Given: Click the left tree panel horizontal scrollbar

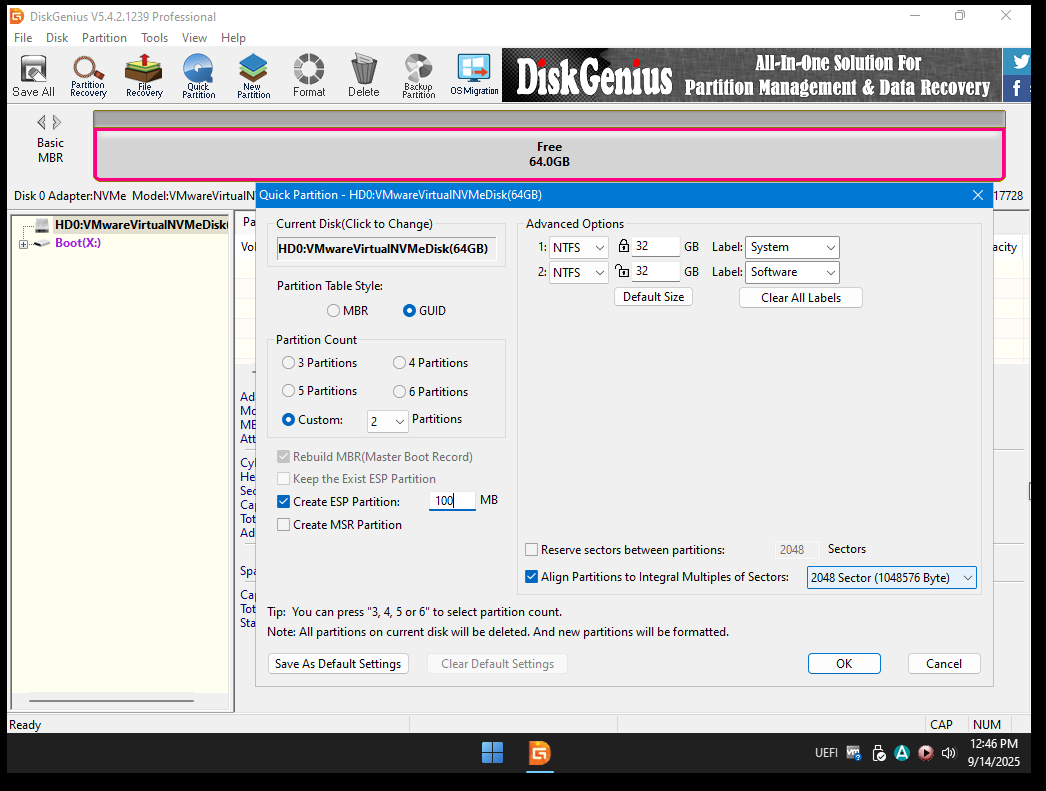Looking at the screenshot, I should pos(111,701).
